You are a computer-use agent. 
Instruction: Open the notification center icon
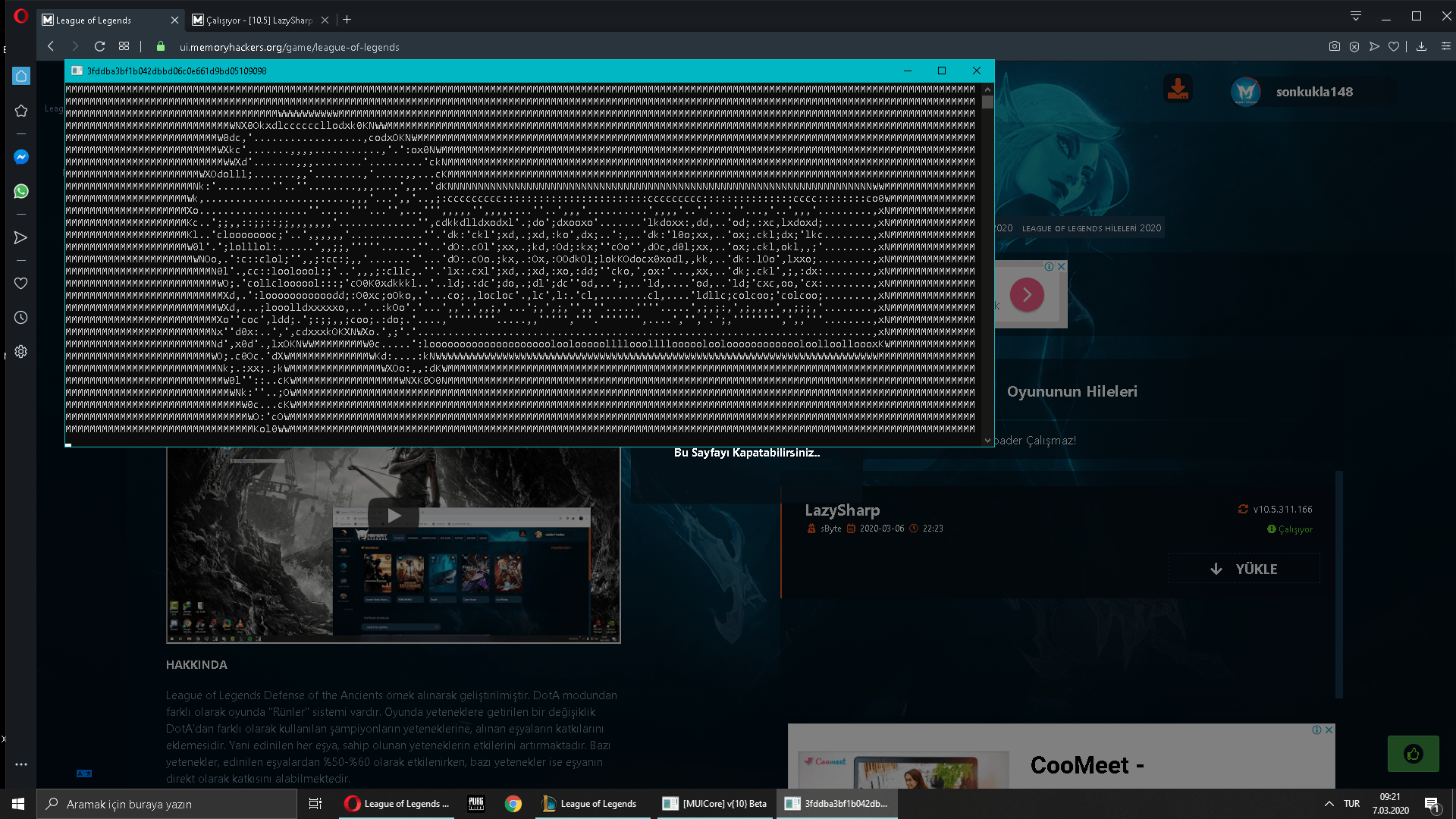coord(1432,804)
